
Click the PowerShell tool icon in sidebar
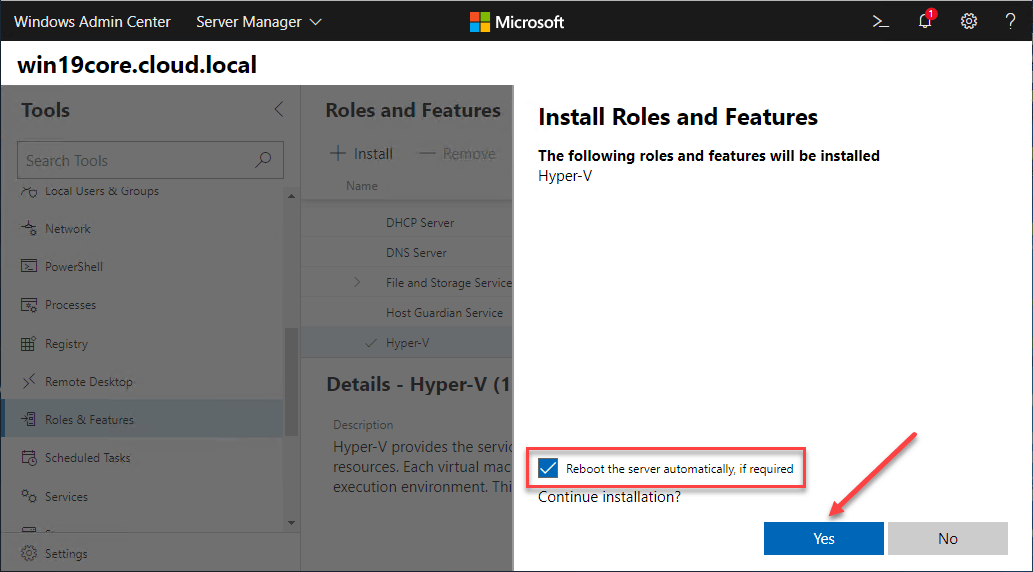click(28, 266)
